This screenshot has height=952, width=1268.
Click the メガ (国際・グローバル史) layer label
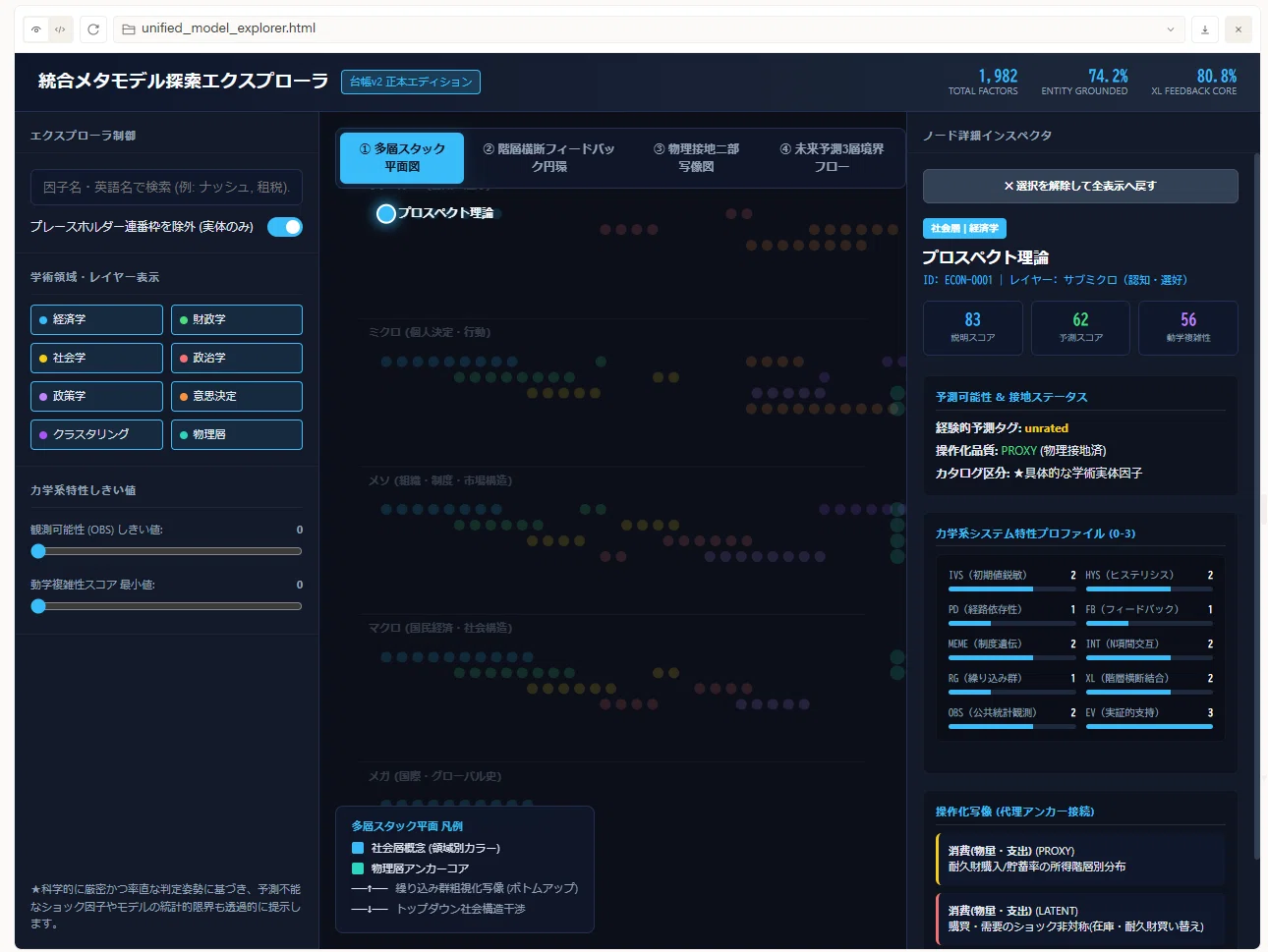pos(434,776)
